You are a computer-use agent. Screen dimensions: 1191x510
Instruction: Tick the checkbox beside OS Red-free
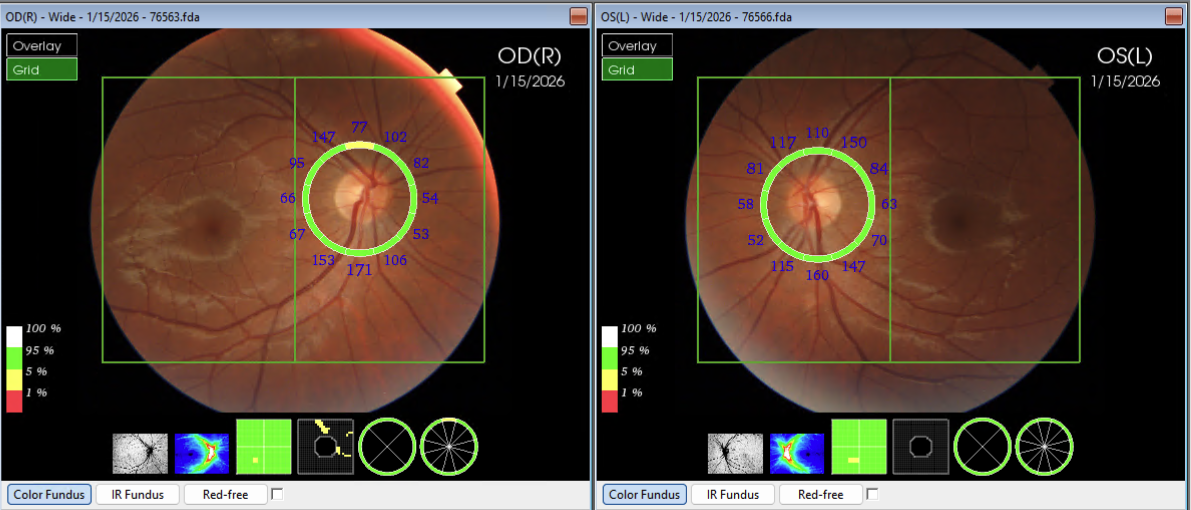(x=872, y=494)
